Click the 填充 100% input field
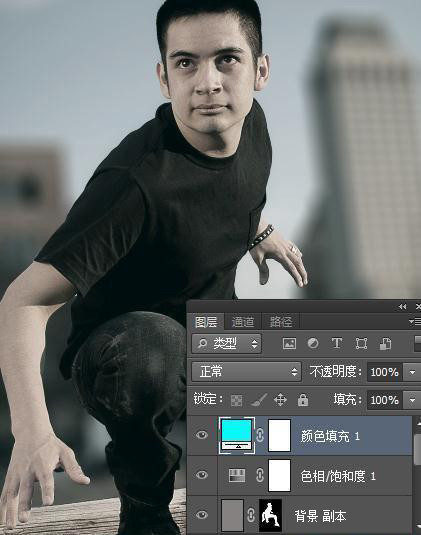The image size is (421, 535). 384,400
